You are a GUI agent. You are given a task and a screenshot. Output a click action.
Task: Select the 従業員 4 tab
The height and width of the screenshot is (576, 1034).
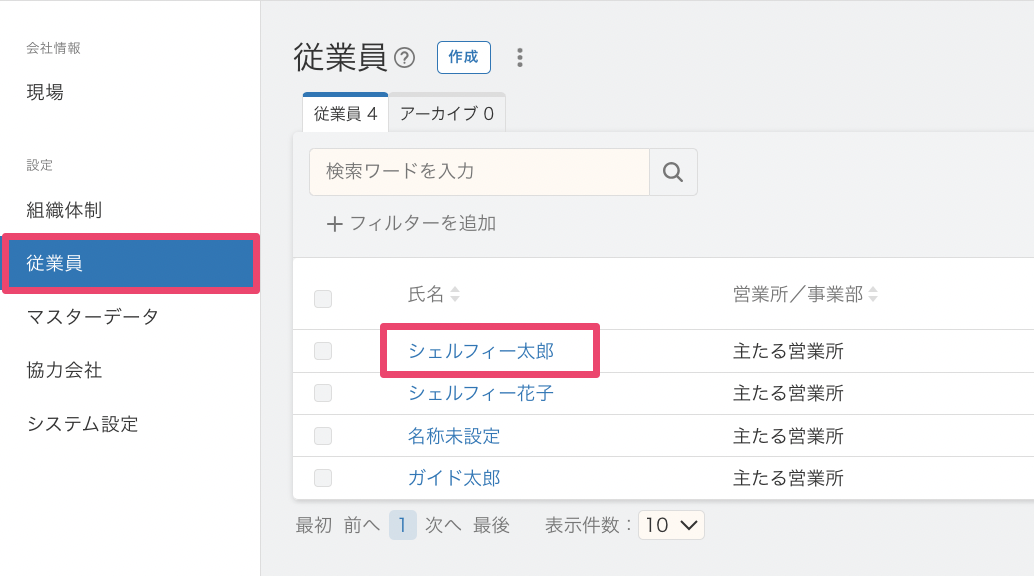coord(345,114)
